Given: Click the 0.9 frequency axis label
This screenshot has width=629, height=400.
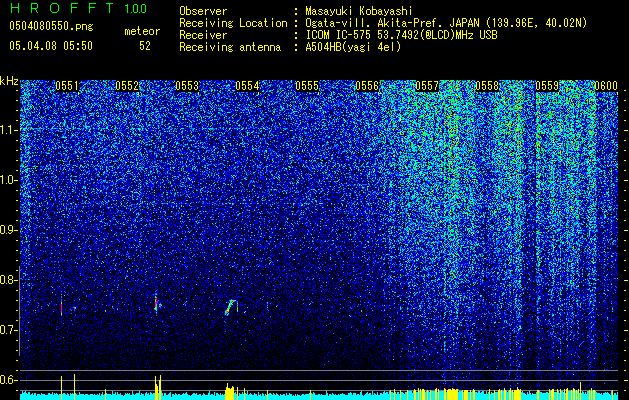Looking at the screenshot, I should 8,230.
